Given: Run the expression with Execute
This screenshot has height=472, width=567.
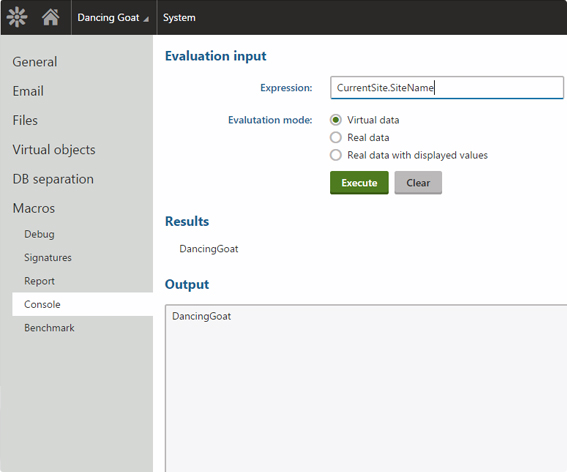Looking at the screenshot, I should (x=359, y=183).
